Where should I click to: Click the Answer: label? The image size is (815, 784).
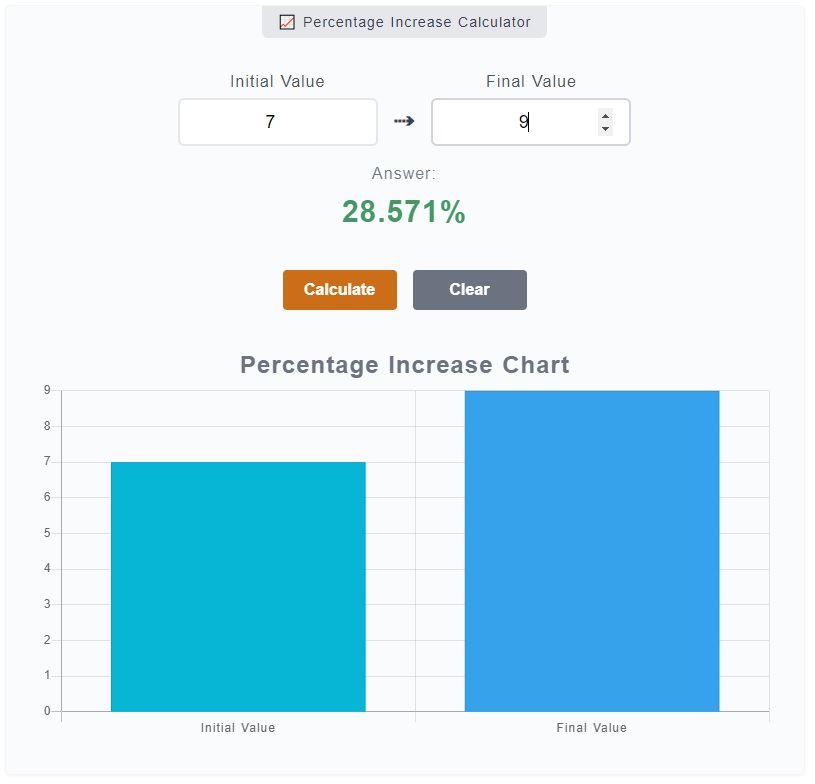[402, 173]
